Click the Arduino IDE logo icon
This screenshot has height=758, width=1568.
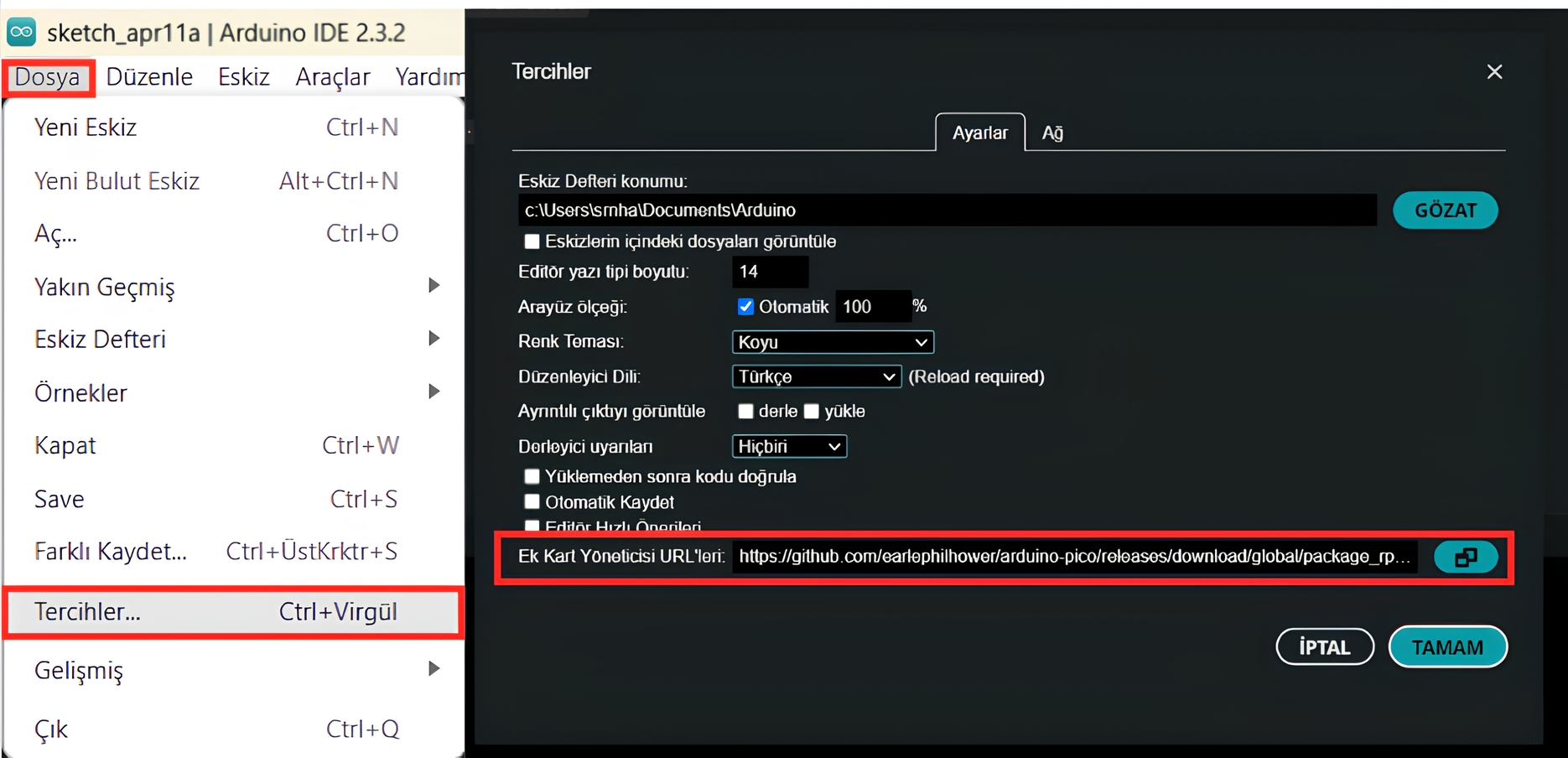coord(21,32)
